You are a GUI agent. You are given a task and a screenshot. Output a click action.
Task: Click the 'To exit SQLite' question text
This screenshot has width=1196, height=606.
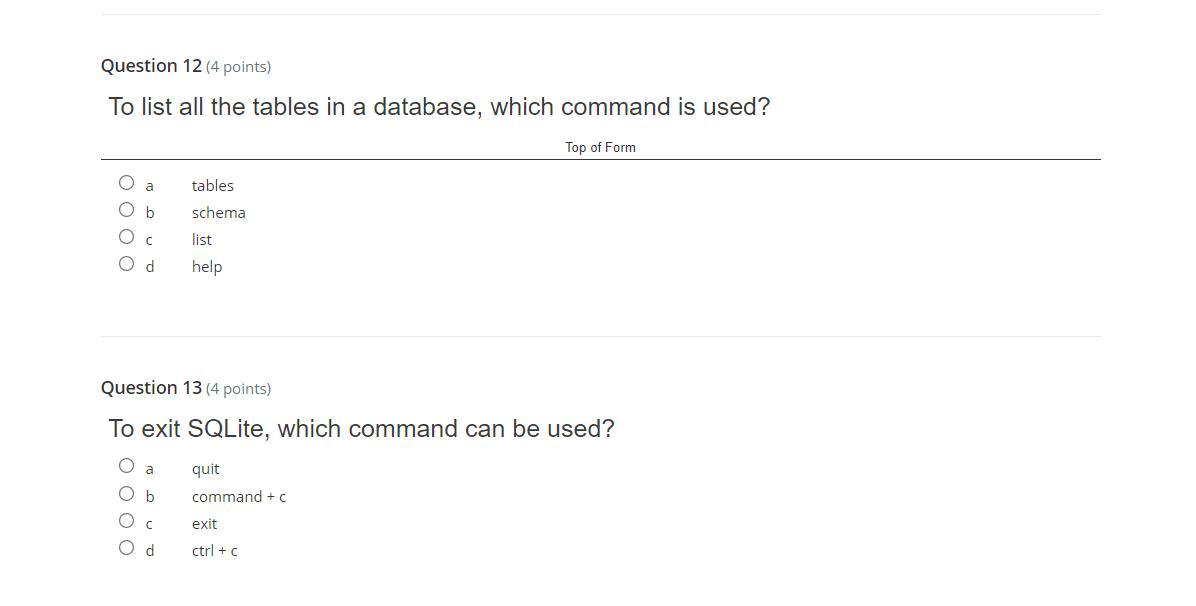(x=361, y=429)
